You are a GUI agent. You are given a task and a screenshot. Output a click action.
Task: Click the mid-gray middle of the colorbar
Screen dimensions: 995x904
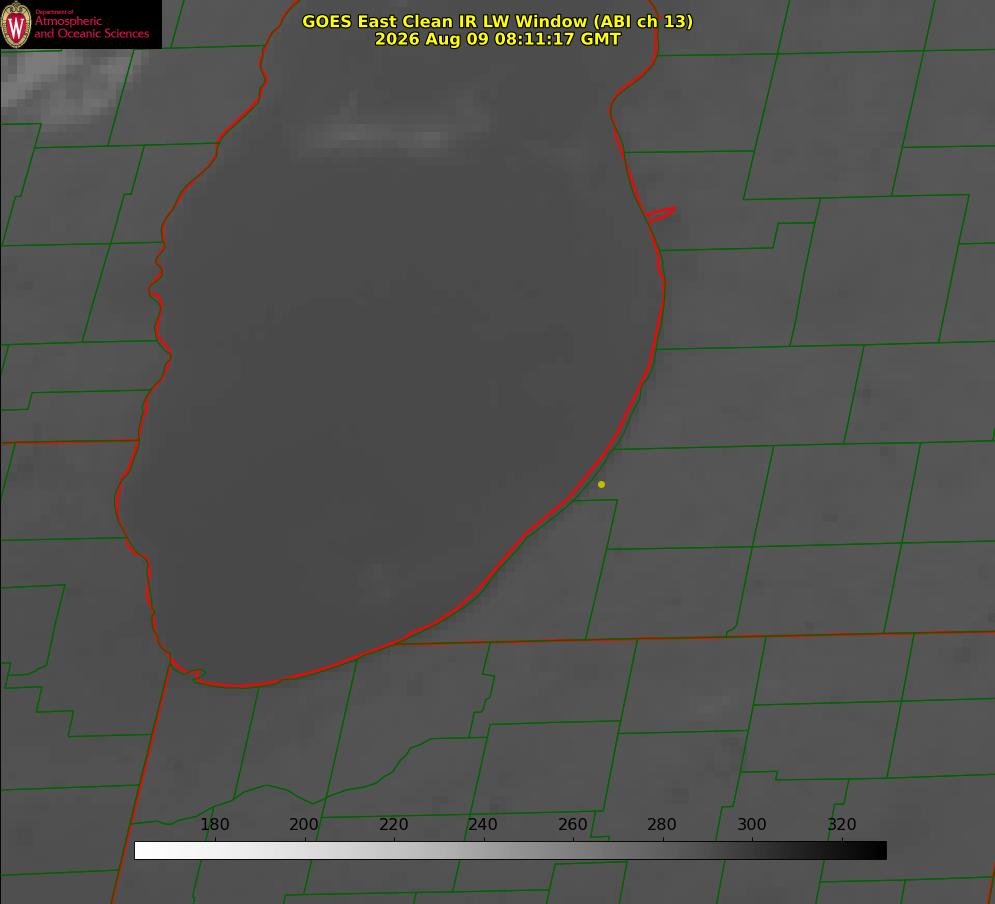point(510,850)
